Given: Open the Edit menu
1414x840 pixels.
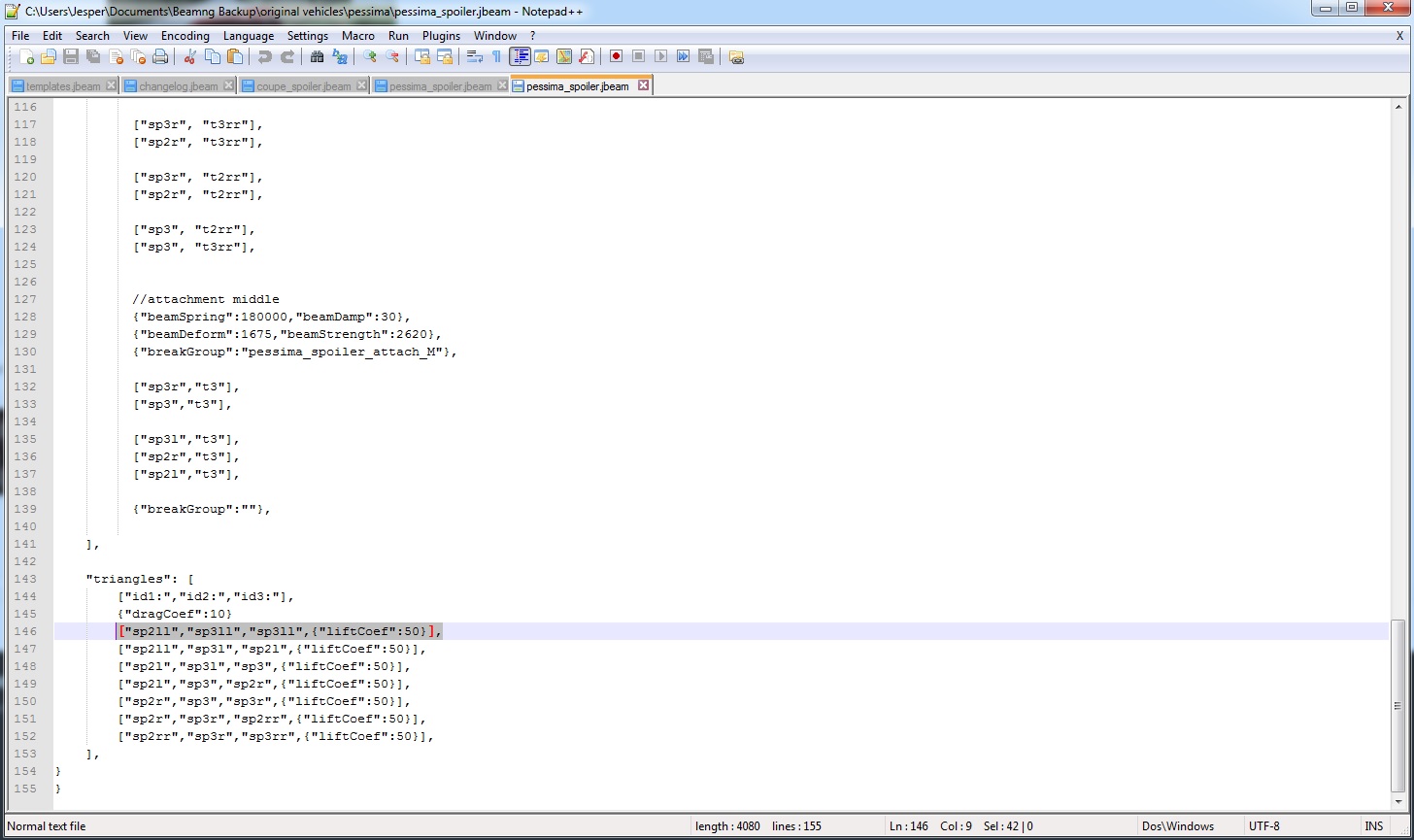Looking at the screenshot, I should [52, 36].
